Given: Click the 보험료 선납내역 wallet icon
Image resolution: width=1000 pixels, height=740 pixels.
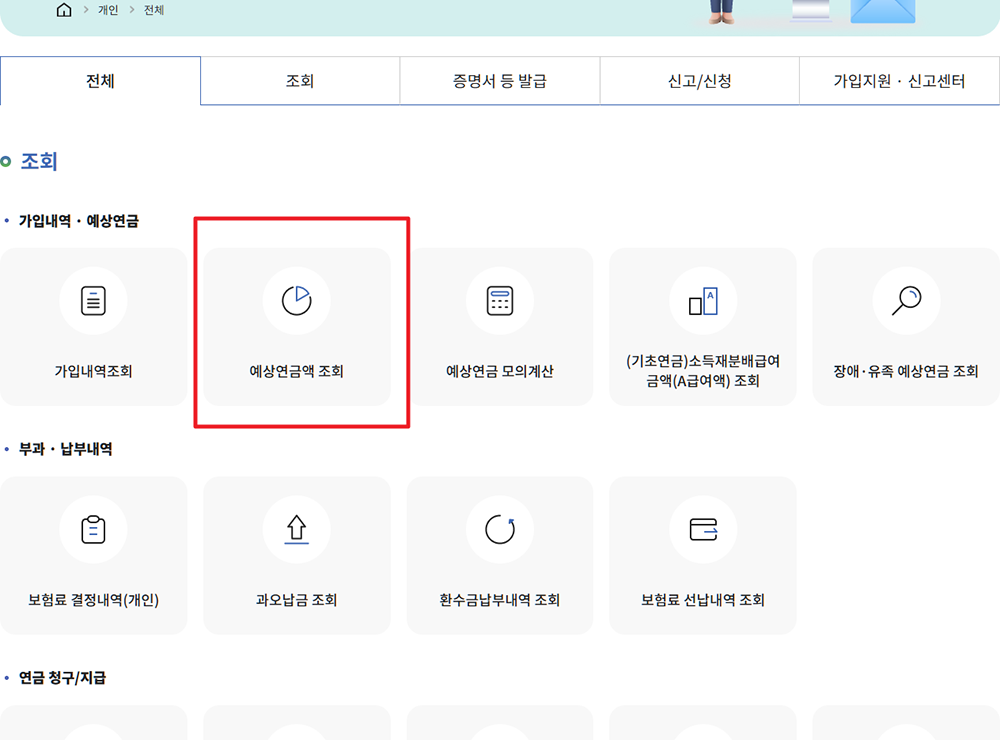Looking at the screenshot, I should 703,530.
